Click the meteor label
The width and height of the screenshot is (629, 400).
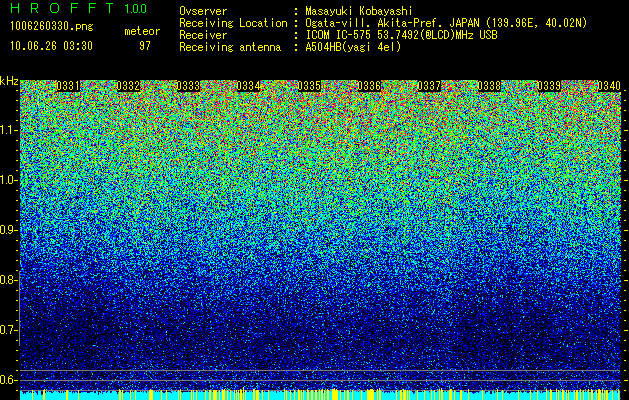(142, 31)
